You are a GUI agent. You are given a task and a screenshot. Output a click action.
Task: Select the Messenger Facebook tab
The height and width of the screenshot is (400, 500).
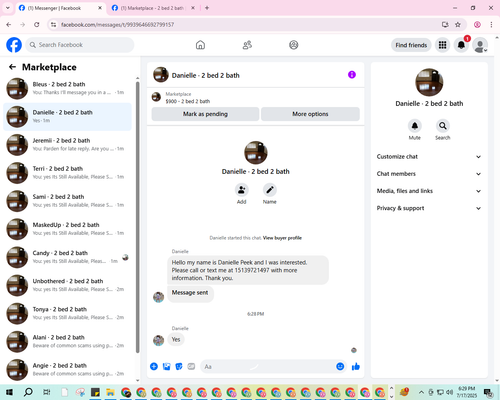[x=60, y=8]
